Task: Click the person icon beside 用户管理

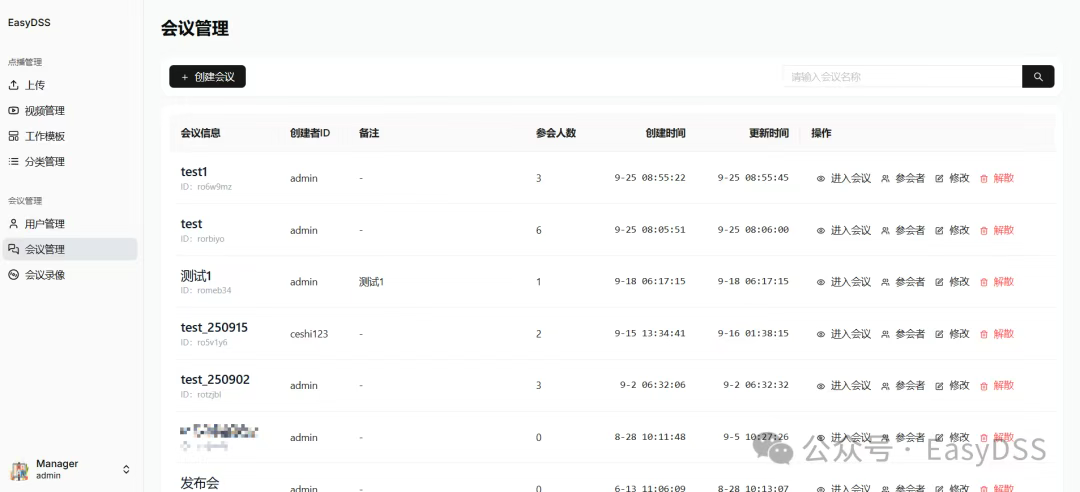Action: [13, 224]
